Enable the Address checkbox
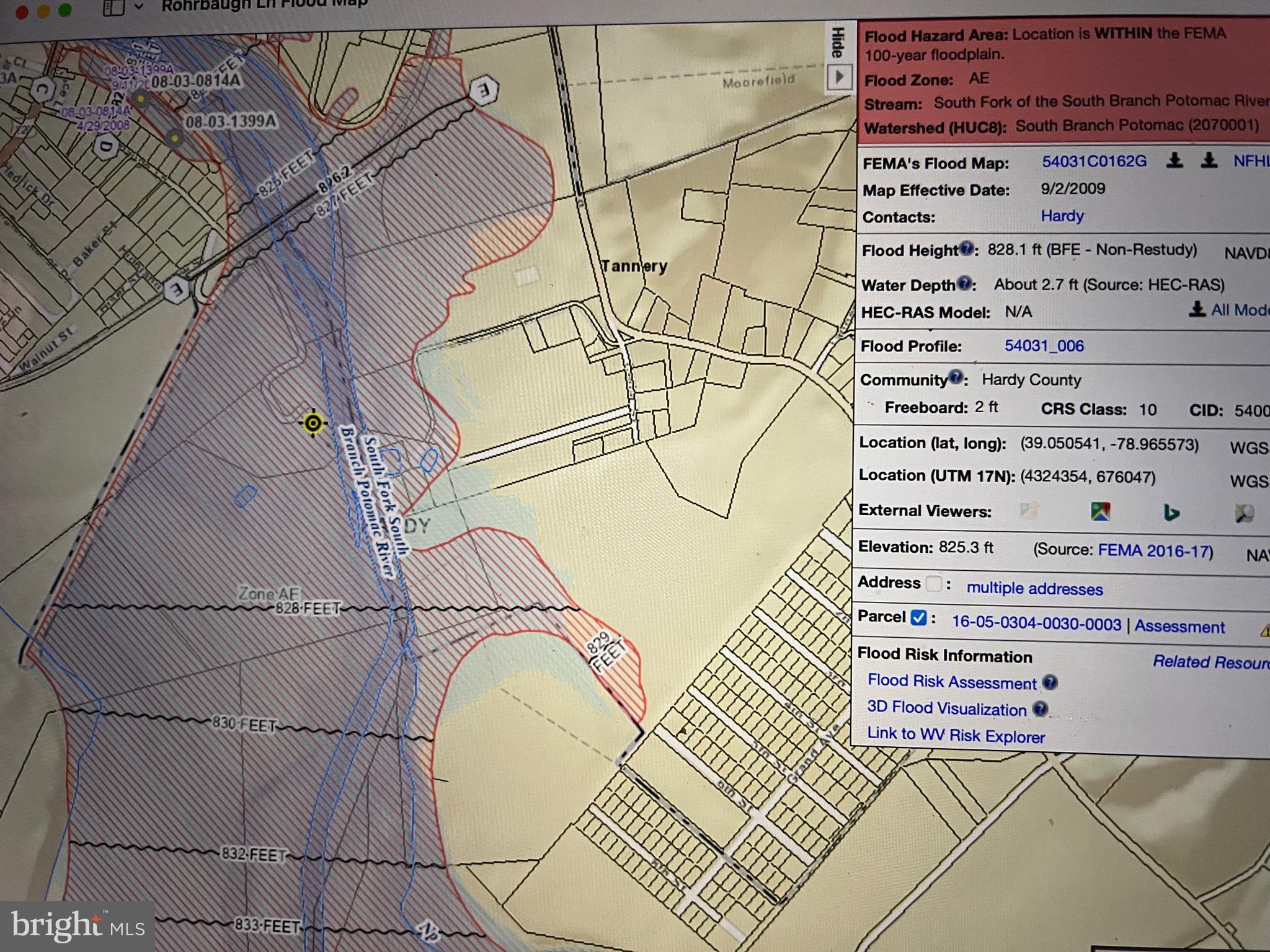This screenshot has height=952, width=1270. (933, 583)
